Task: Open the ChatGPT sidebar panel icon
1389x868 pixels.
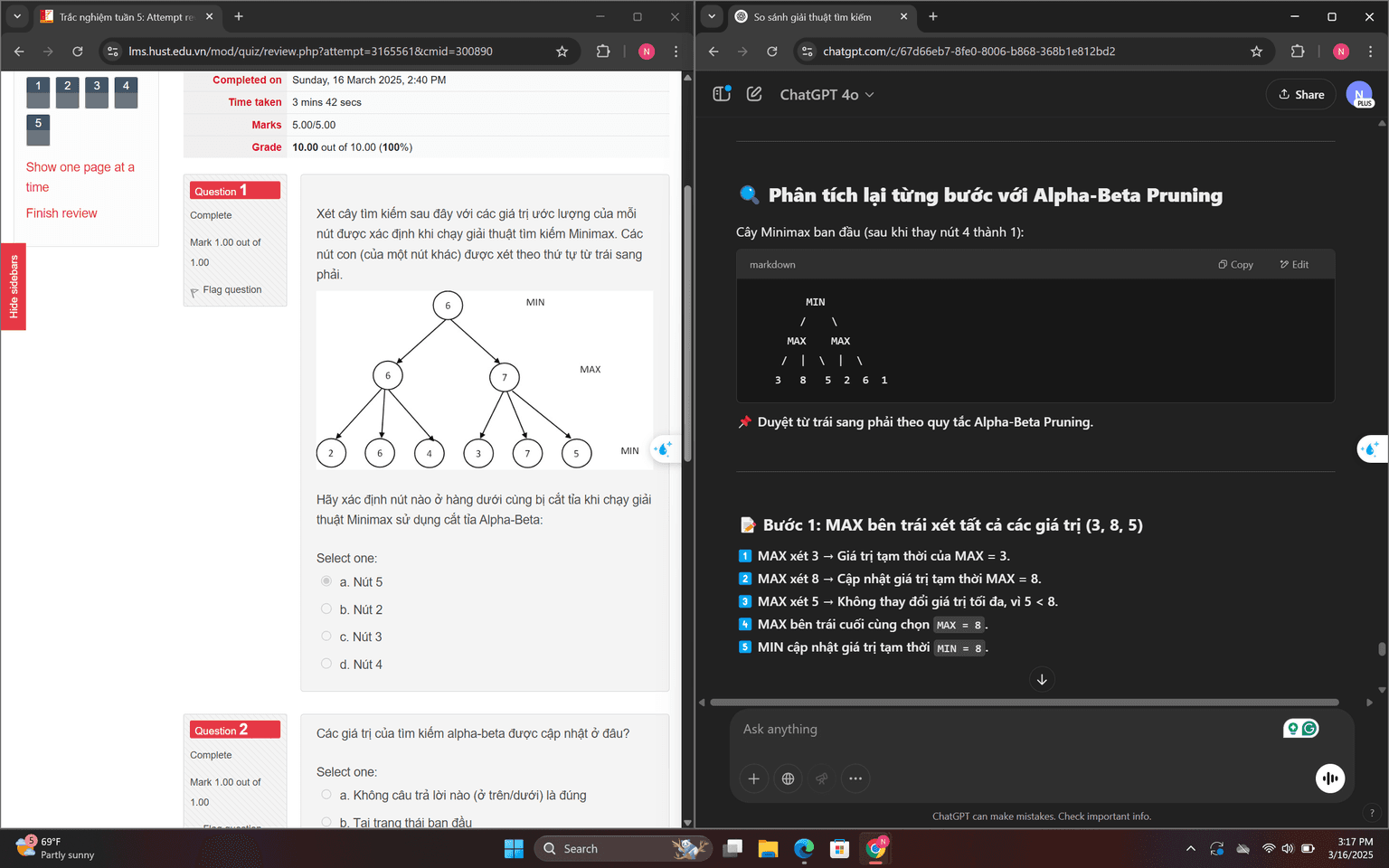Action: 722,94
